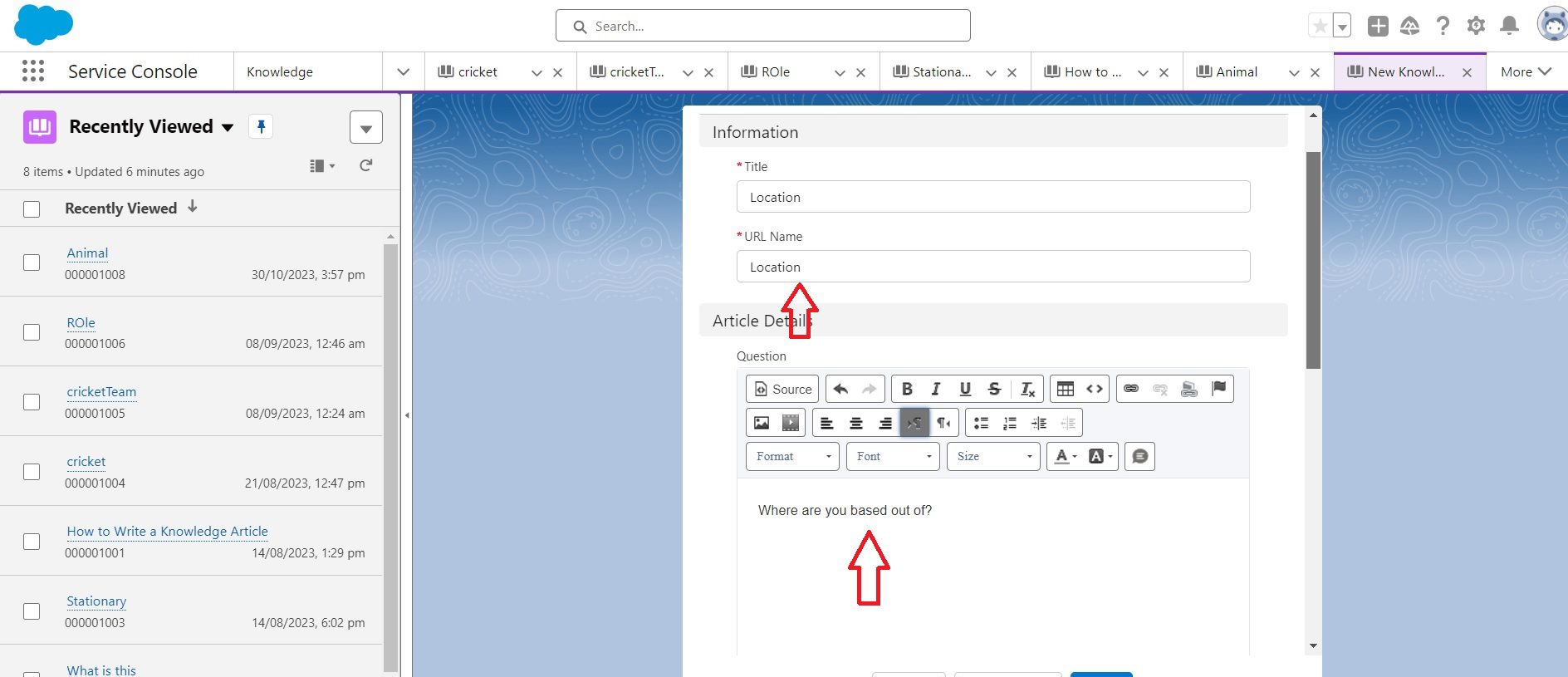Open the Setup gear menu
This screenshot has height=677, width=1568.
click(1476, 26)
